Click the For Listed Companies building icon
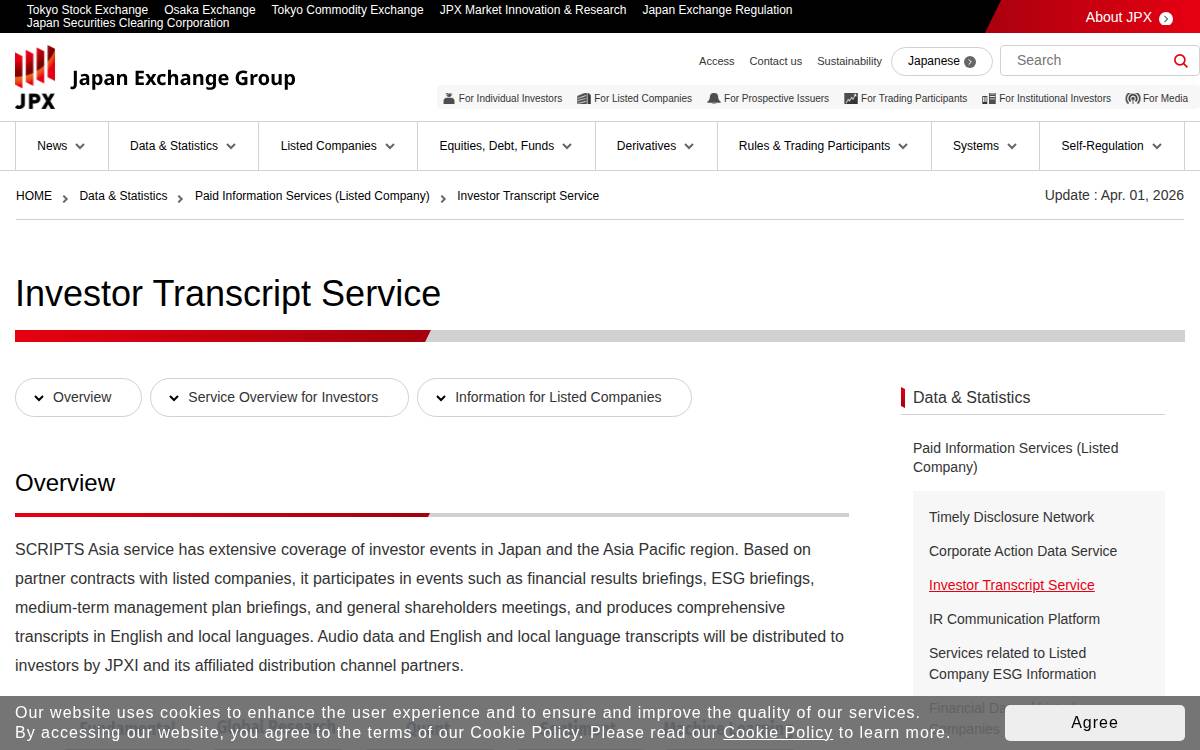 tap(584, 98)
